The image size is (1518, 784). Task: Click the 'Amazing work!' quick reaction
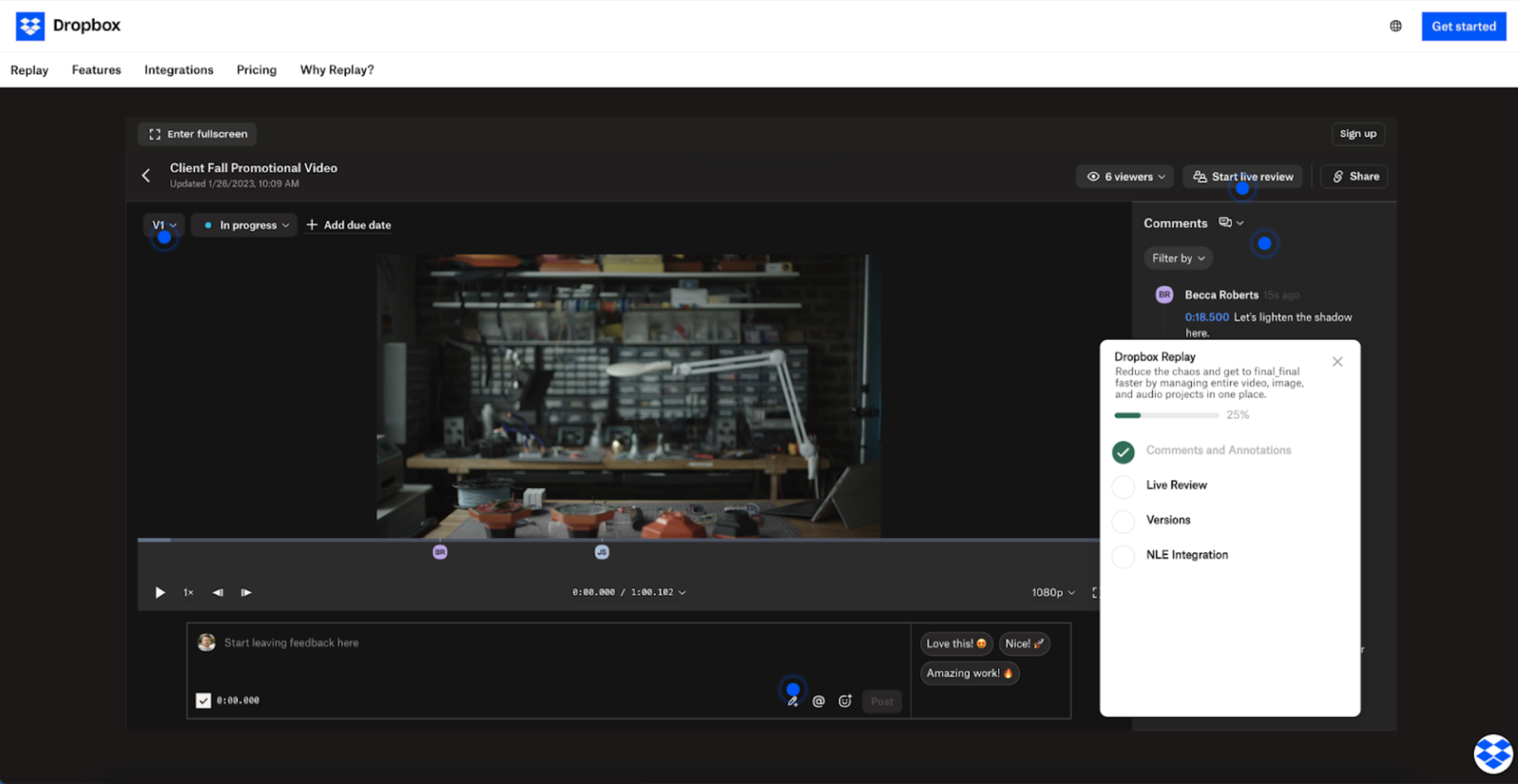pos(970,673)
